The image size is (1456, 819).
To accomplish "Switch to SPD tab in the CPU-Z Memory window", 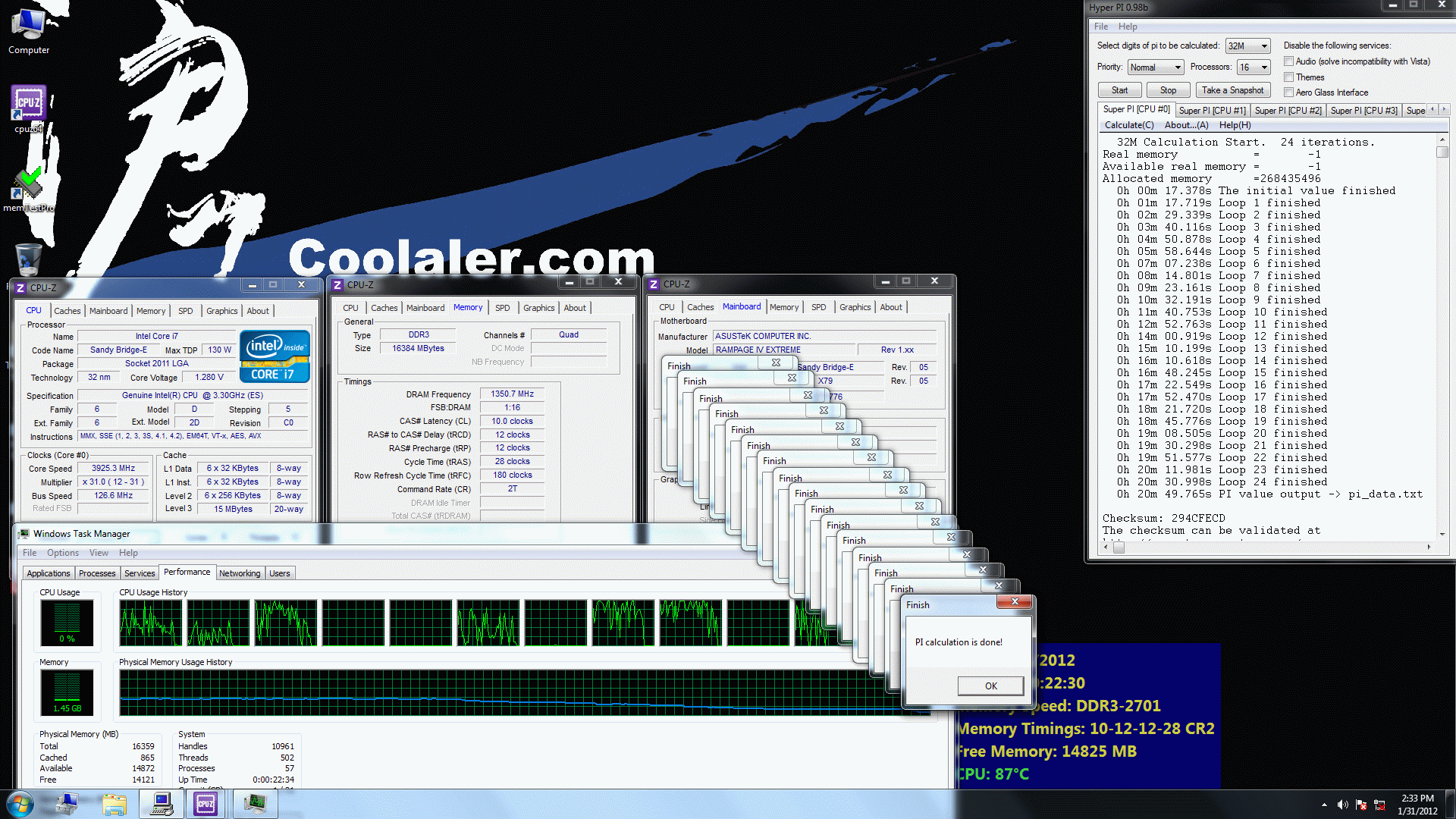I will pos(502,308).
